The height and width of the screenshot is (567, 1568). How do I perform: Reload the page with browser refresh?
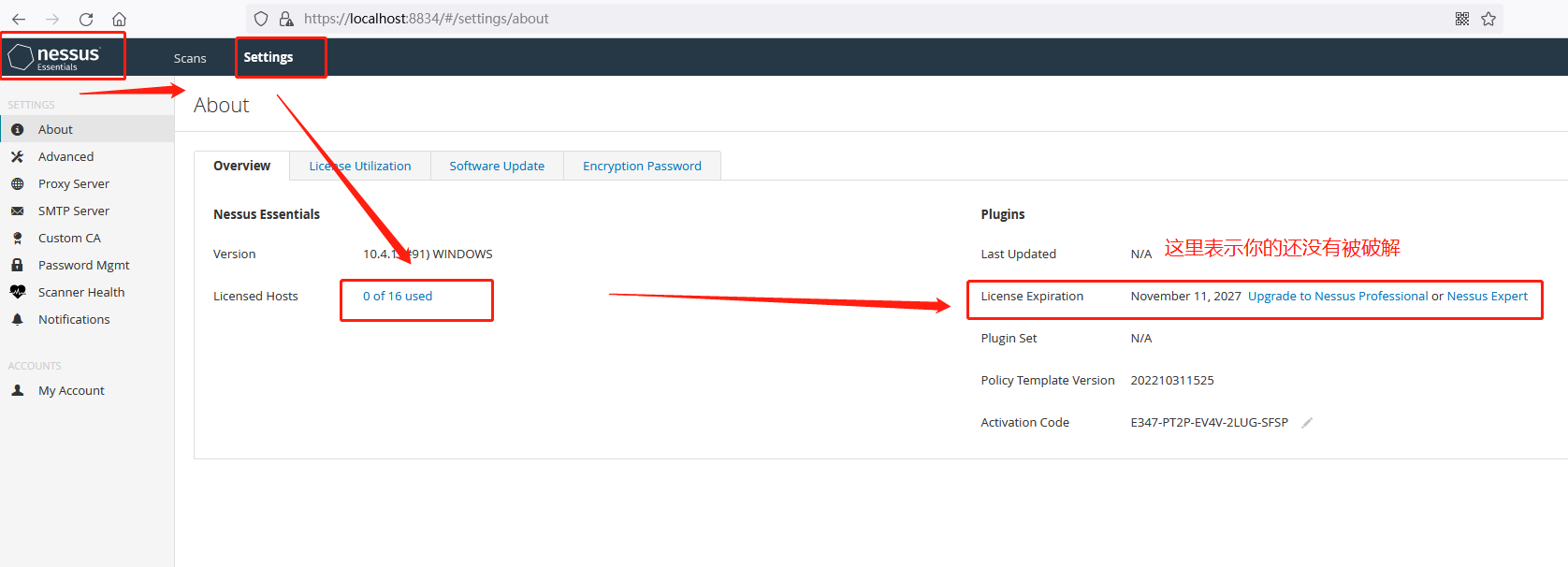[86, 19]
